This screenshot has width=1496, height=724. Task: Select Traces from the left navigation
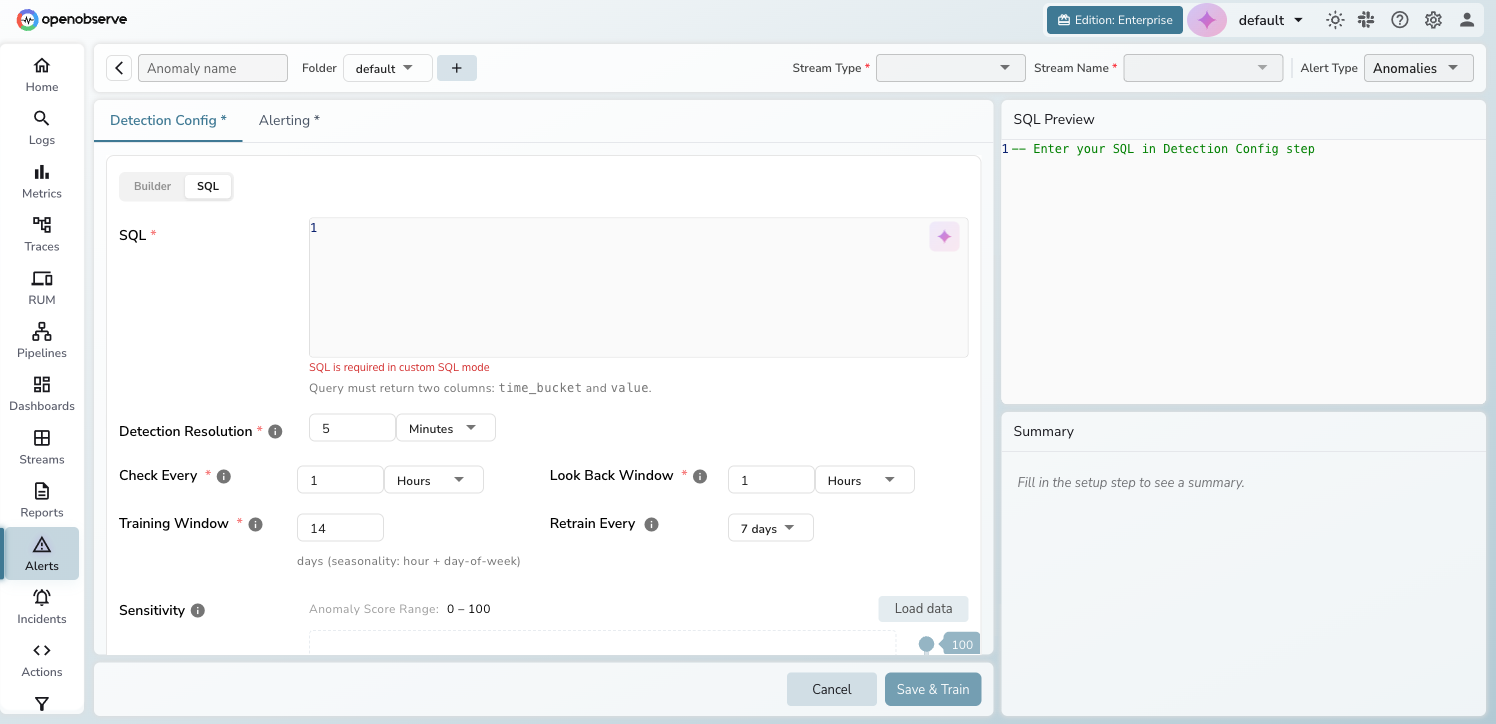pyautogui.click(x=41, y=233)
